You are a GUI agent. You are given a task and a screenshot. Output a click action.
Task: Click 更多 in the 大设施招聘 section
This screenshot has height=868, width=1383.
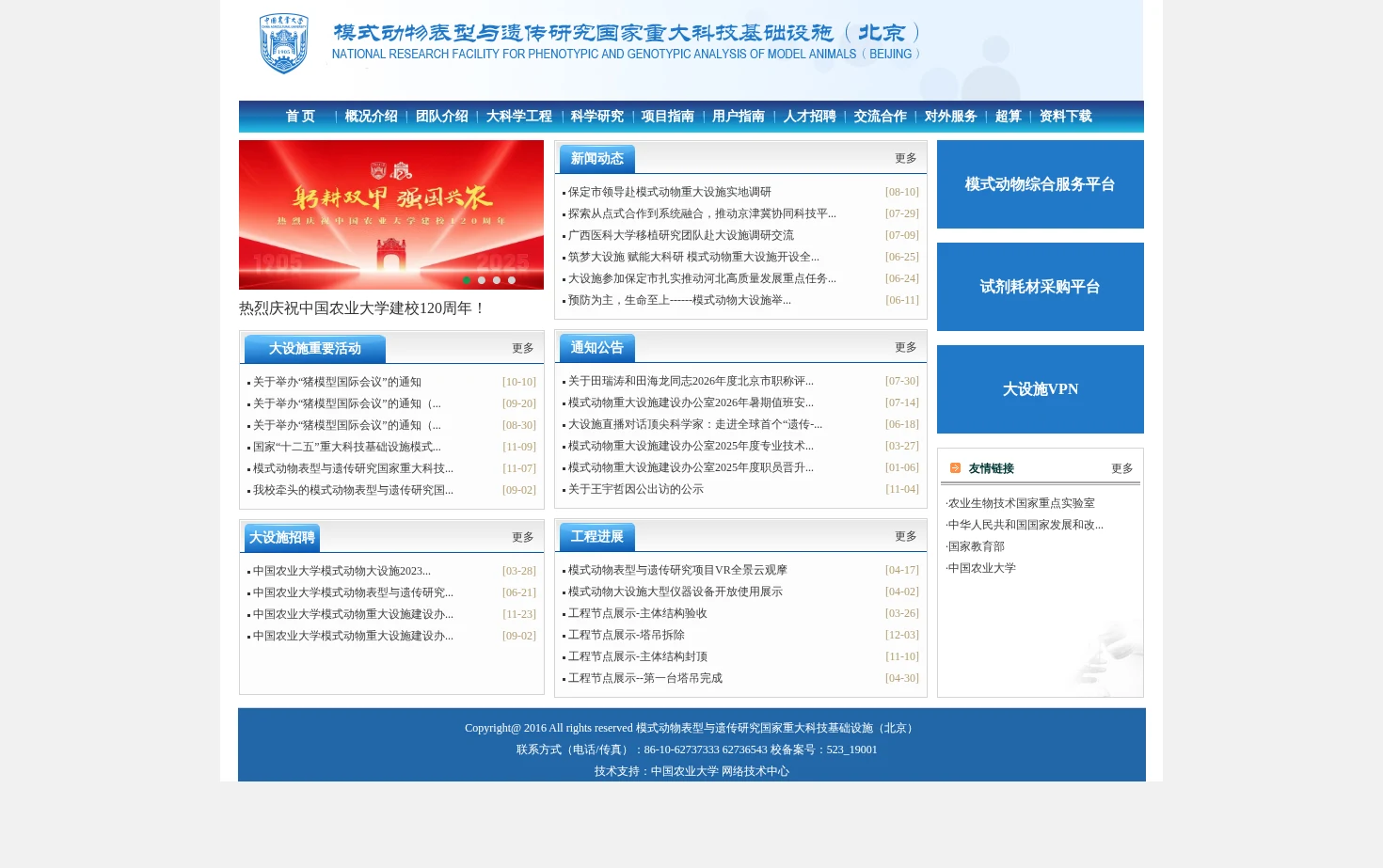pos(522,538)
